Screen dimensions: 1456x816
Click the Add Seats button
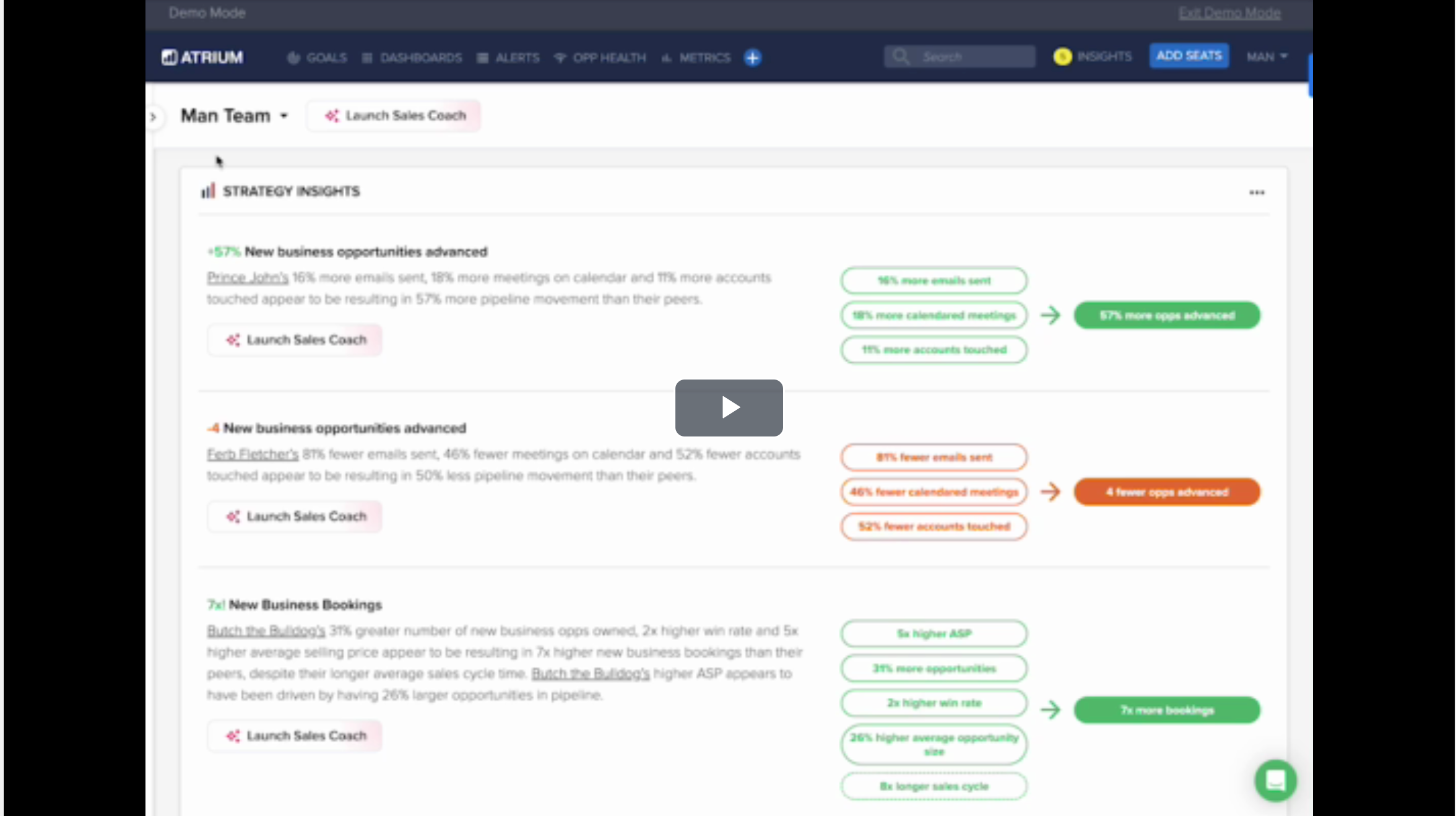tap(1189, 56)
